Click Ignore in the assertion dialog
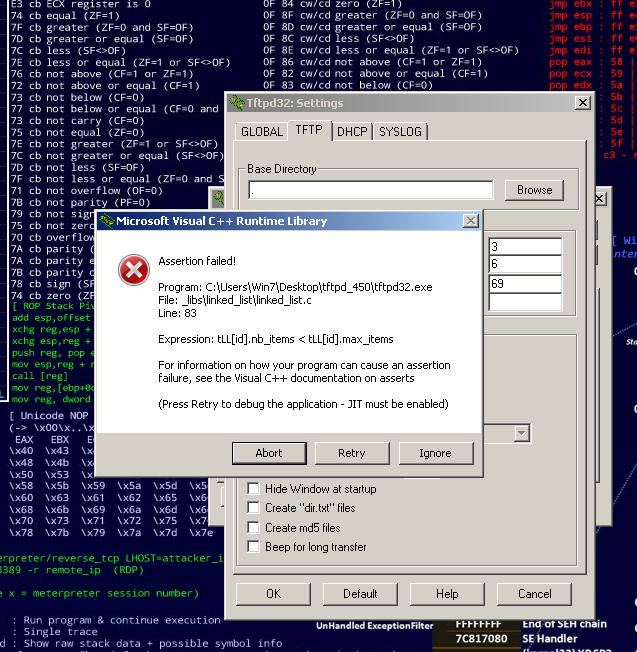This screenshot has width=637, height=652. tap(435, 453)
